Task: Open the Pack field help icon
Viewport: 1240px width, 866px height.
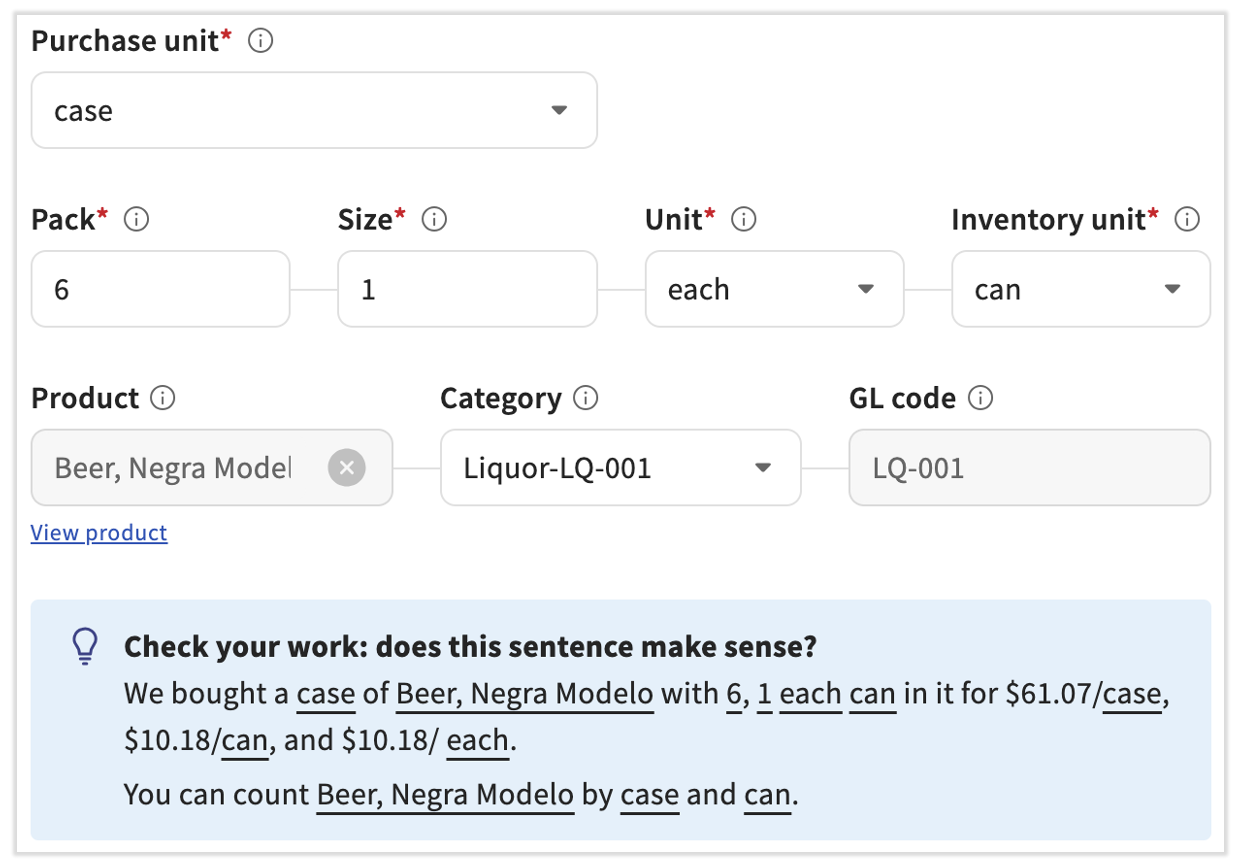Action: (x=136, y=219)
